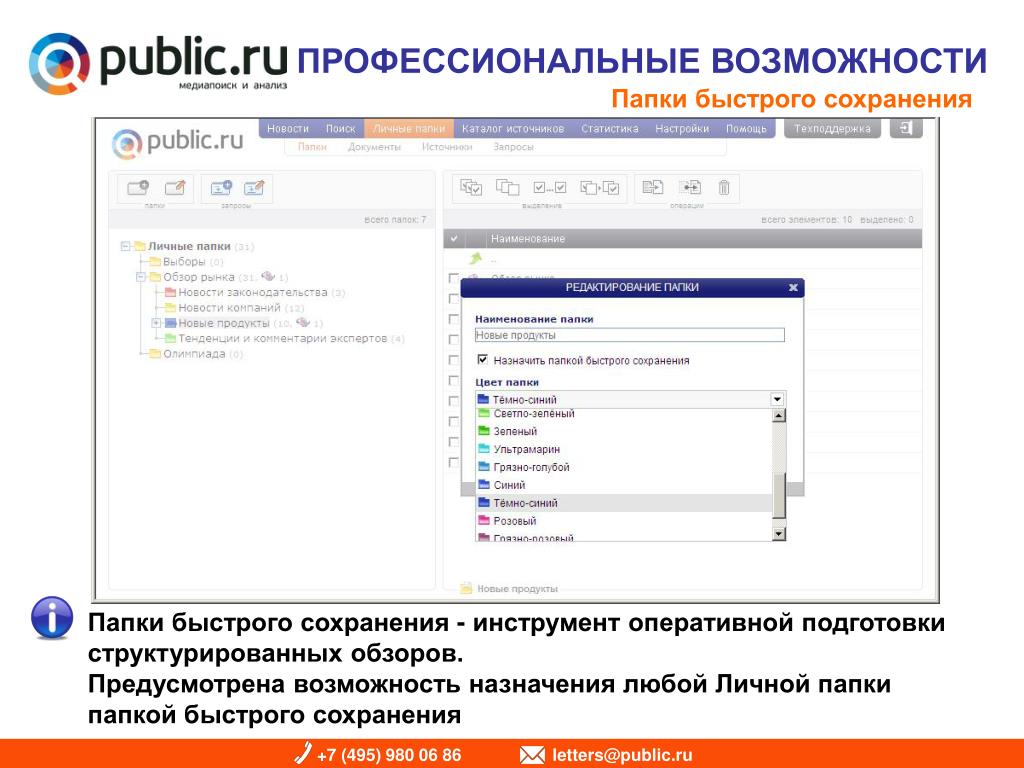This screenshot has width=1024, height=768.
Task: Click the green Тенденции folder icon
Action: click(x=170, y=338)
